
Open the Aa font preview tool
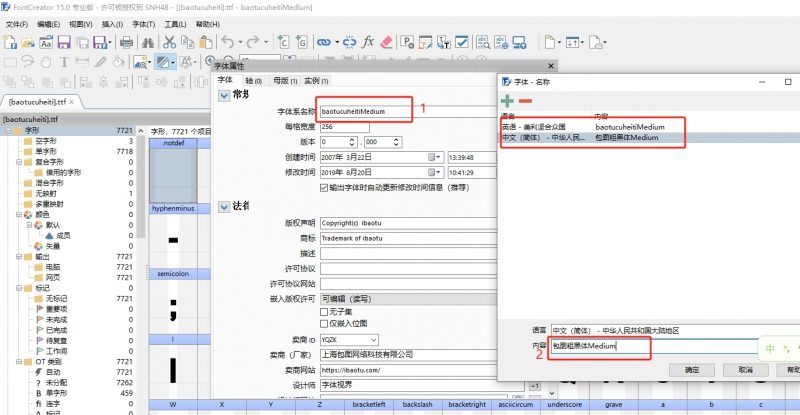(x=46, y=42)
